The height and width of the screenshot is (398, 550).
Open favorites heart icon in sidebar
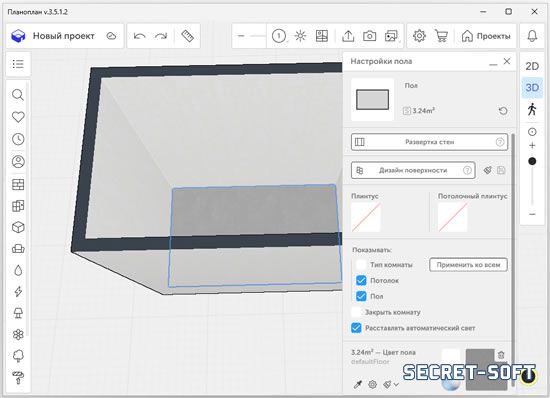coord(18,117)
